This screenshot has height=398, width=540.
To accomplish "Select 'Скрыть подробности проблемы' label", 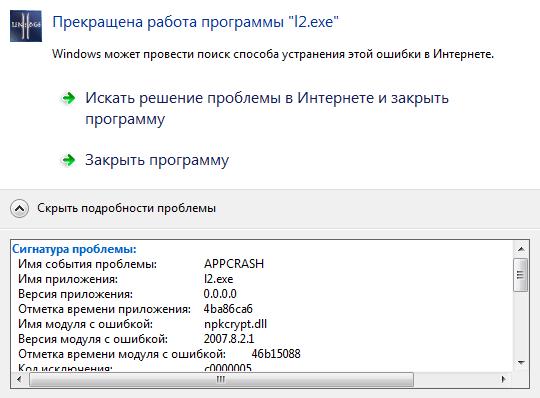I will (x=126, y=208).
